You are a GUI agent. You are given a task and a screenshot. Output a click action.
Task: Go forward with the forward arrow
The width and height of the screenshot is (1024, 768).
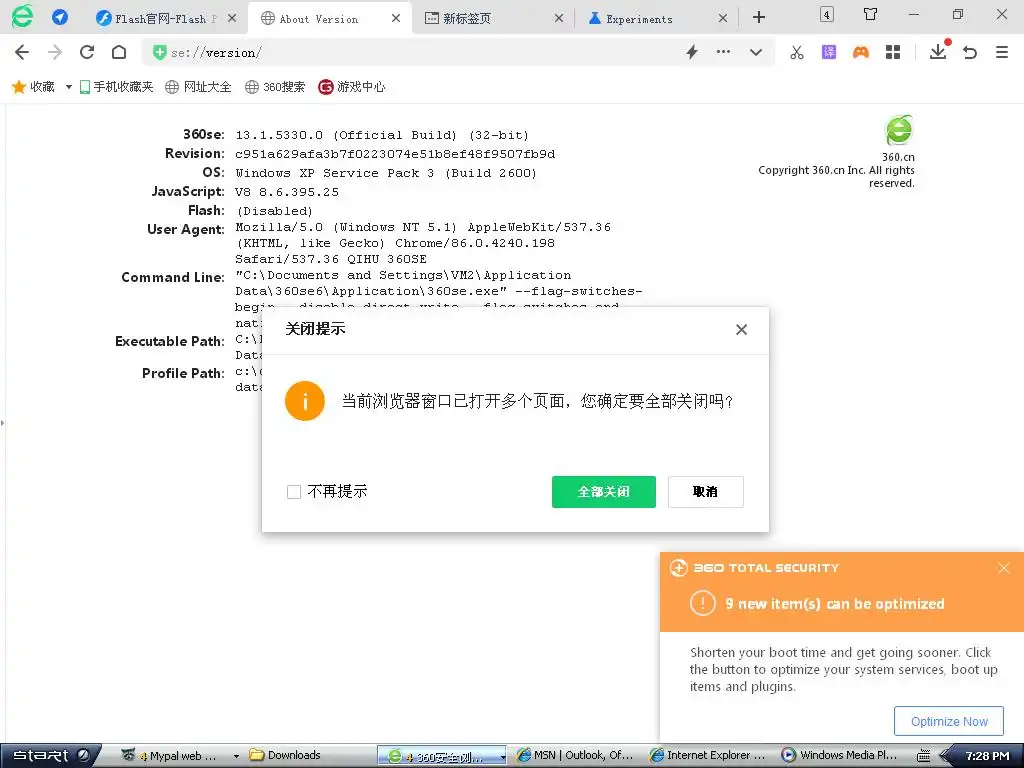pos(55,52)
